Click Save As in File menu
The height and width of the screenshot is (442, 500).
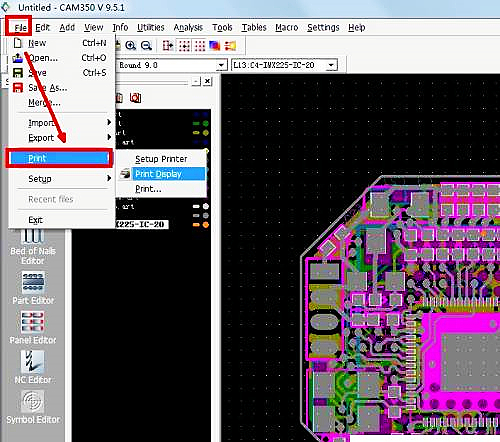[48, 88]
